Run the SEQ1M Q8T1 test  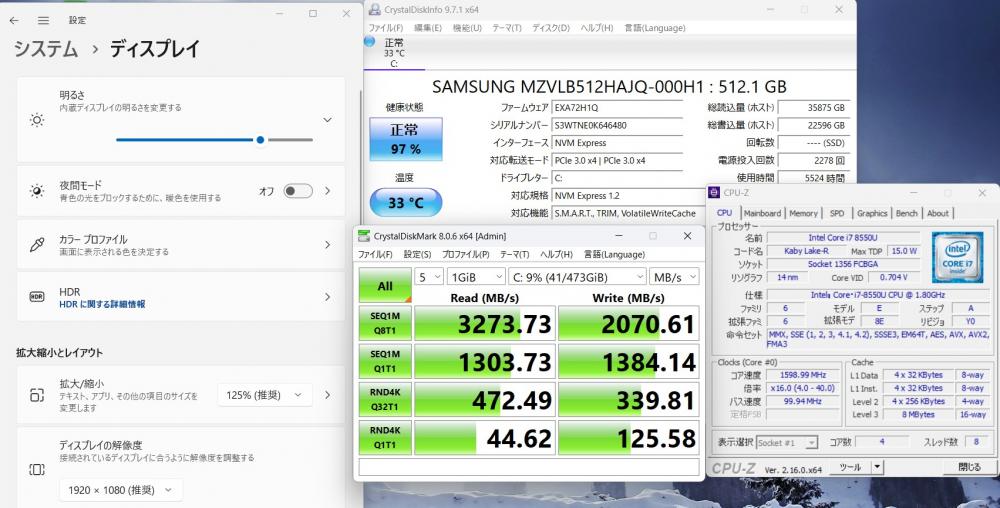385,324
